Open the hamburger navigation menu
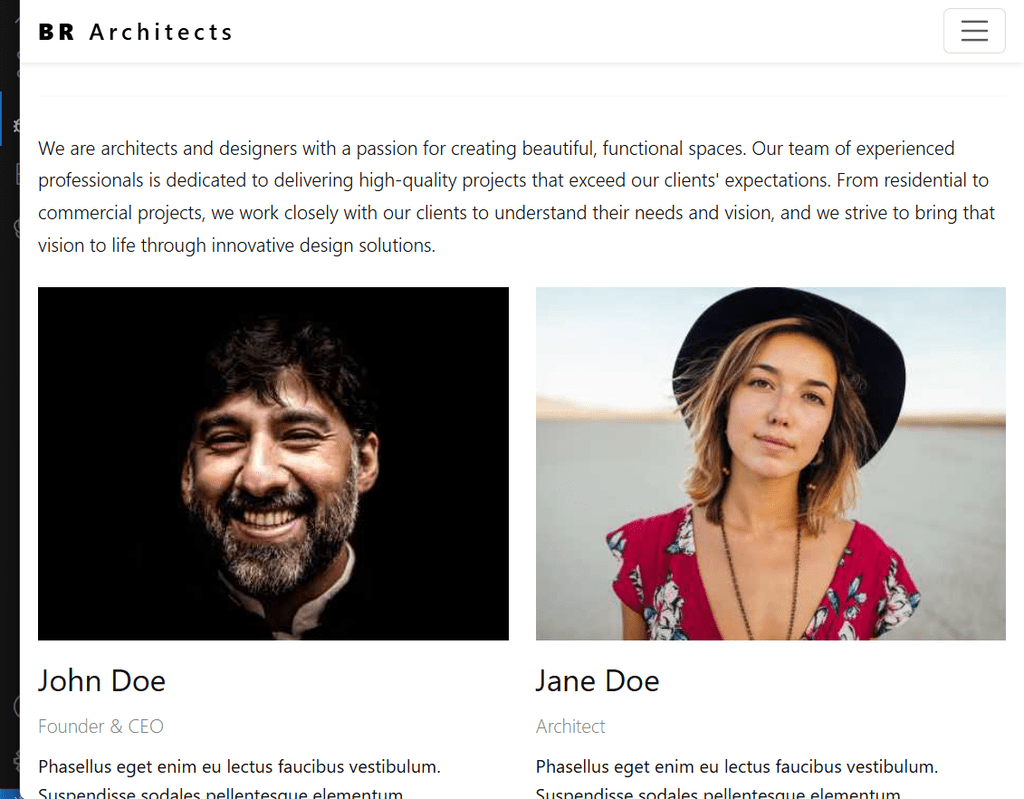Viewport: 1024px width, 799px height. pyautogui.click(x=974, y=31)
